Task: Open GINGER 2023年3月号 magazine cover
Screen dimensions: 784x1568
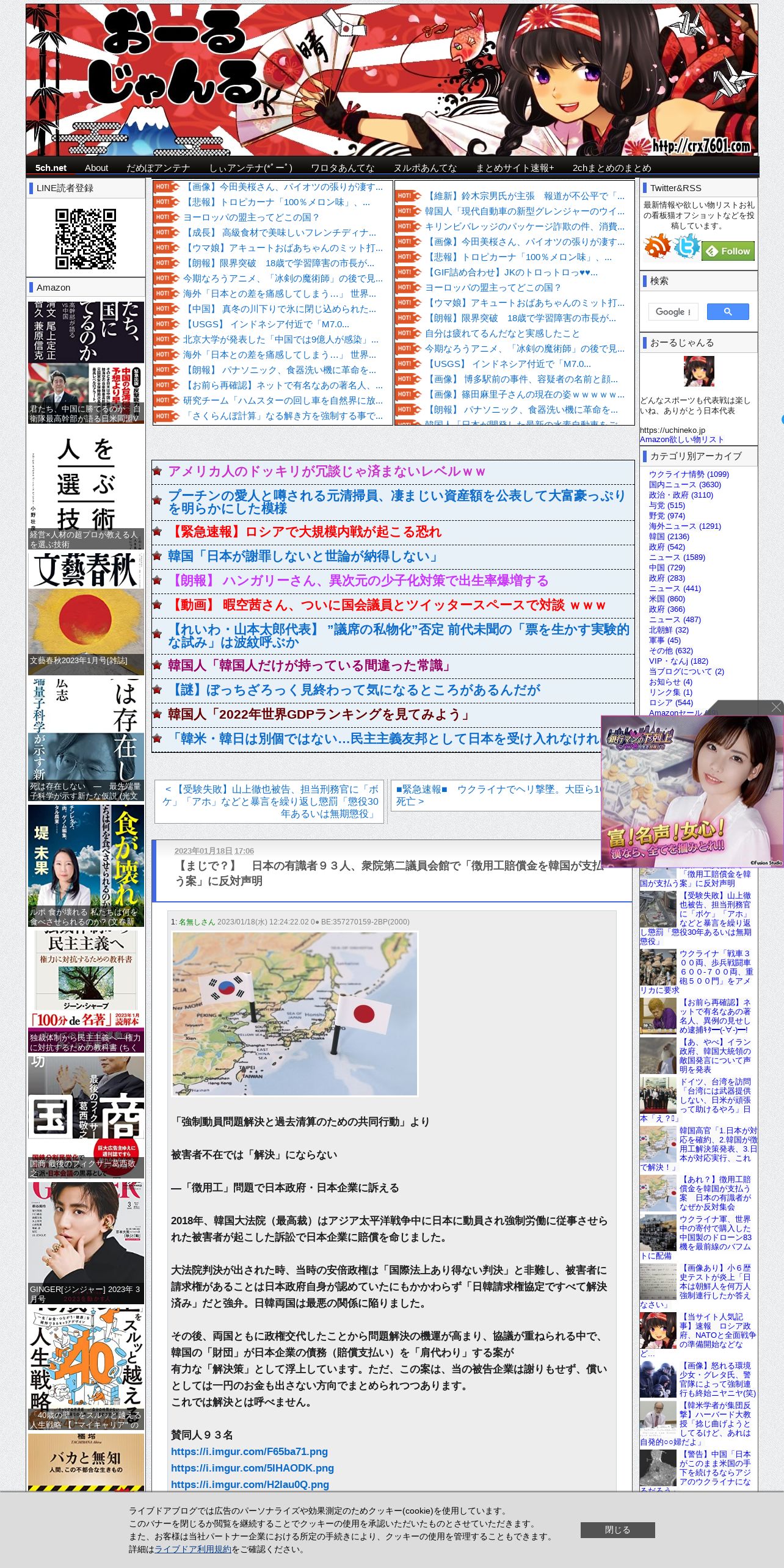Action: pos(86,1243)
